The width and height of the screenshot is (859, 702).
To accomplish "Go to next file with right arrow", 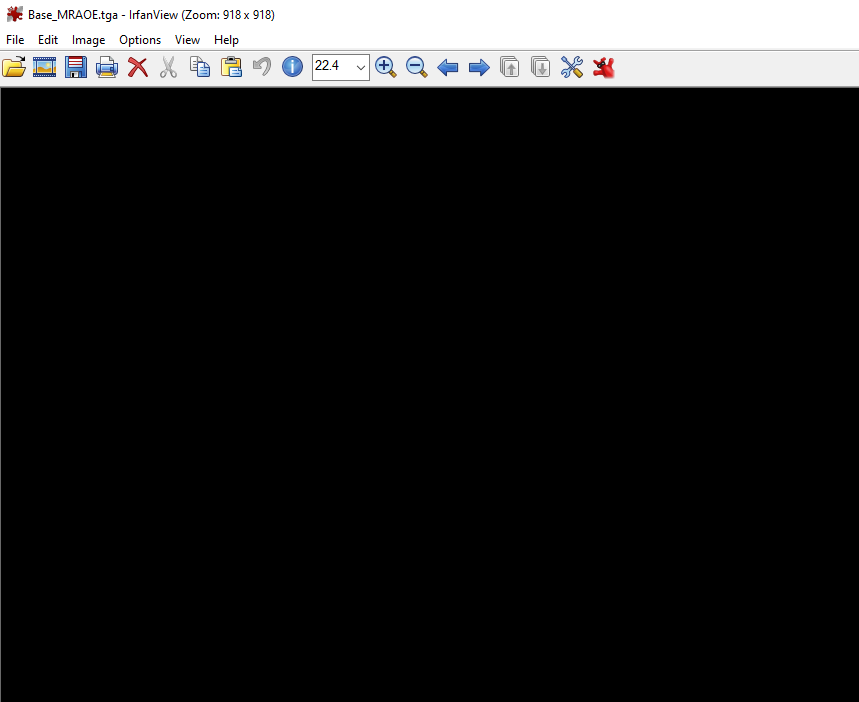I will (479, 68).
